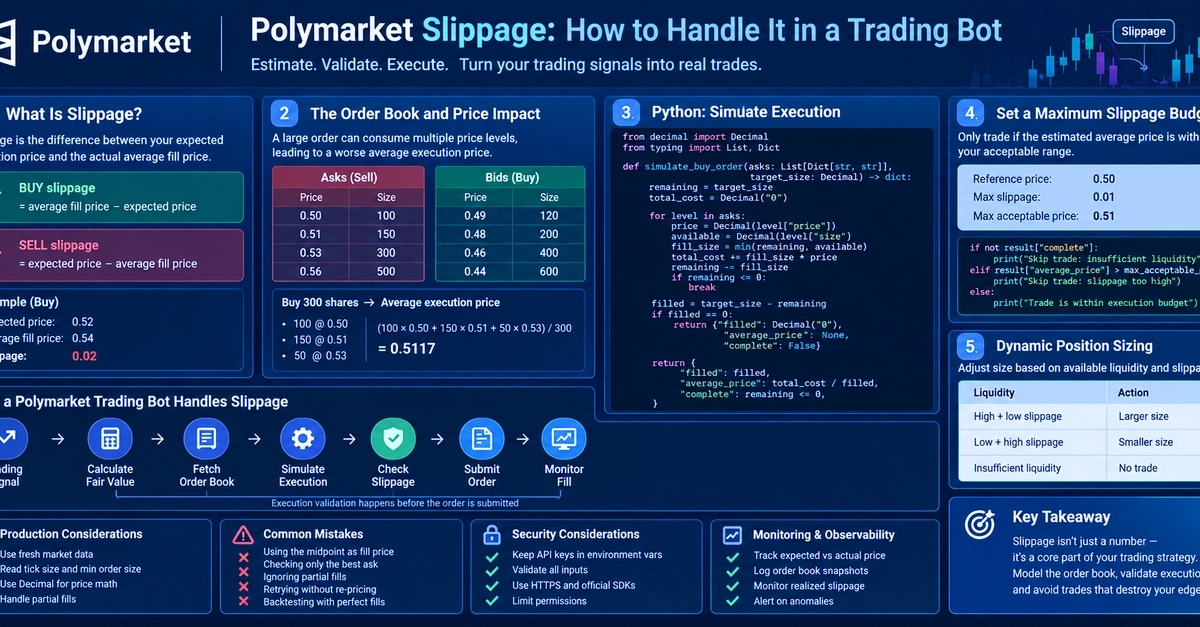The image size is (1200, 627).
Task: Click the X mark beside "Using the midpoint as fill price"
Action: click(243, 556)
